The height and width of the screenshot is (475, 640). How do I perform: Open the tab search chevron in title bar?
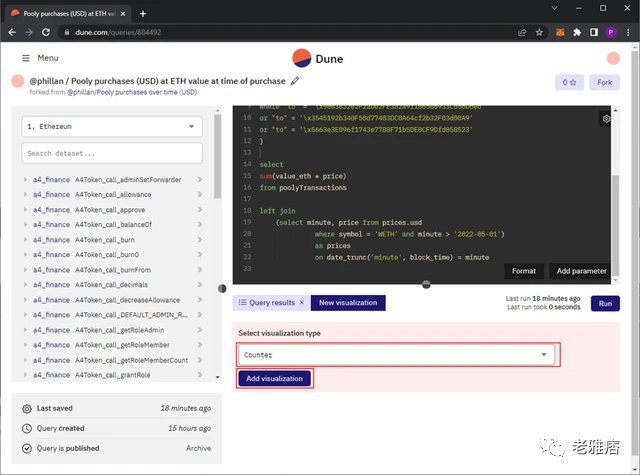pyautogui.click(x=554, y=8)
